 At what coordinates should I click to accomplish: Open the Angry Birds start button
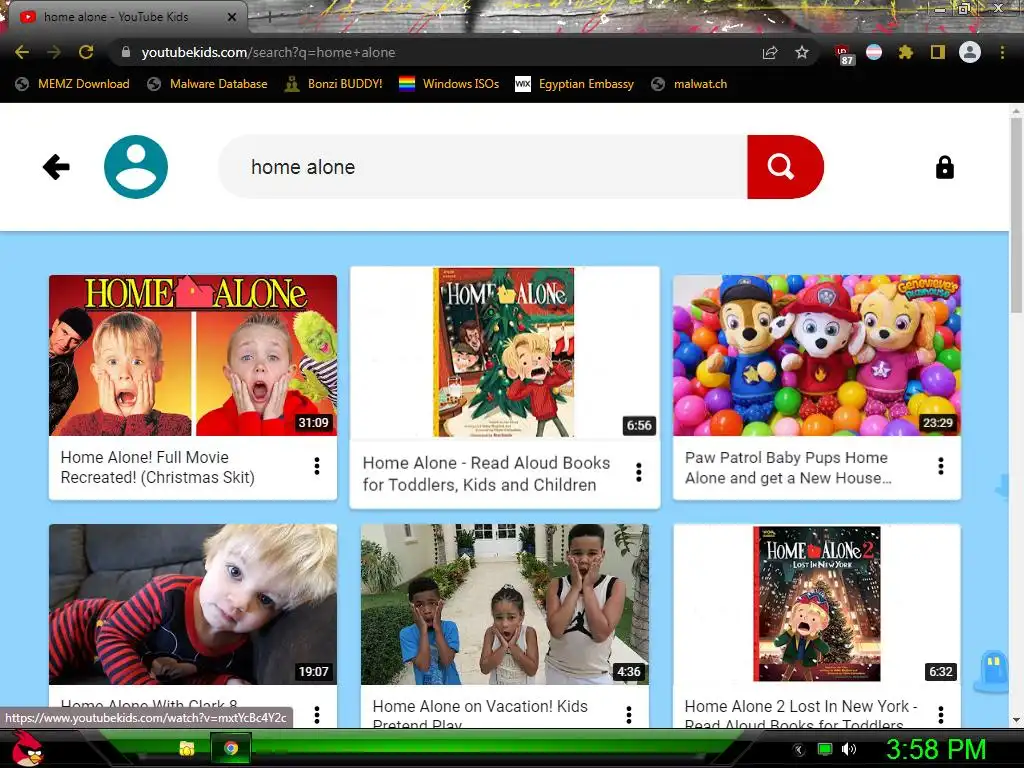click(x=27, y=748)
